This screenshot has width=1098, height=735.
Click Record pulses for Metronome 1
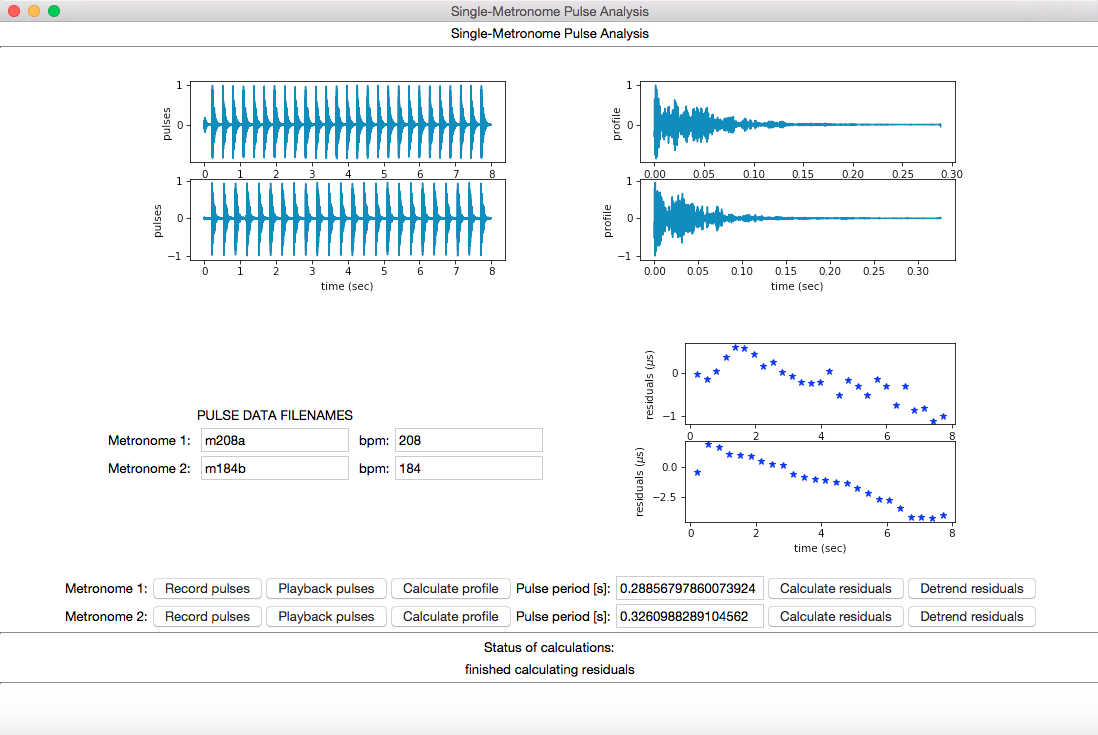[208, 588]
